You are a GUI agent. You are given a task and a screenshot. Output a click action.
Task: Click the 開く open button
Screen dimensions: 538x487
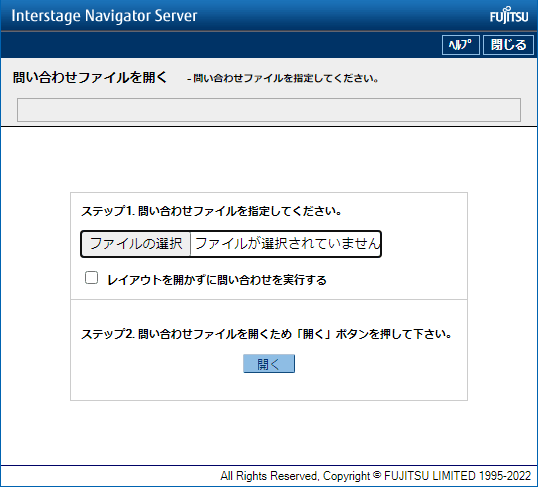[269, 363]
